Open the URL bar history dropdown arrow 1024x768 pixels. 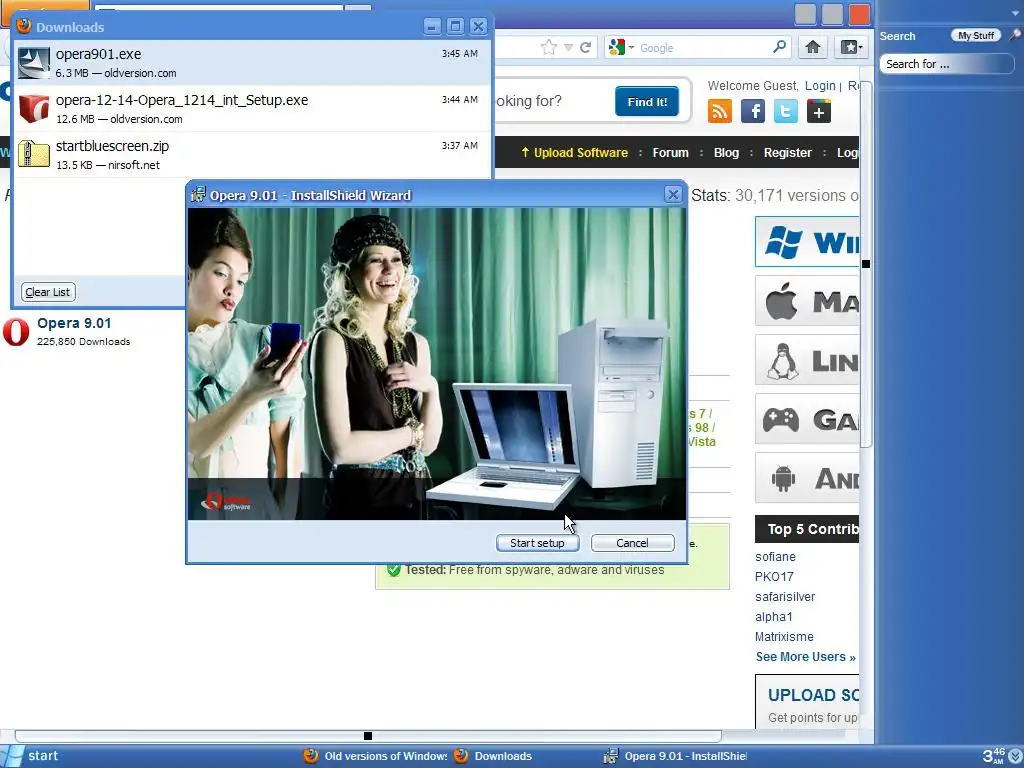[x=568, y=48]
